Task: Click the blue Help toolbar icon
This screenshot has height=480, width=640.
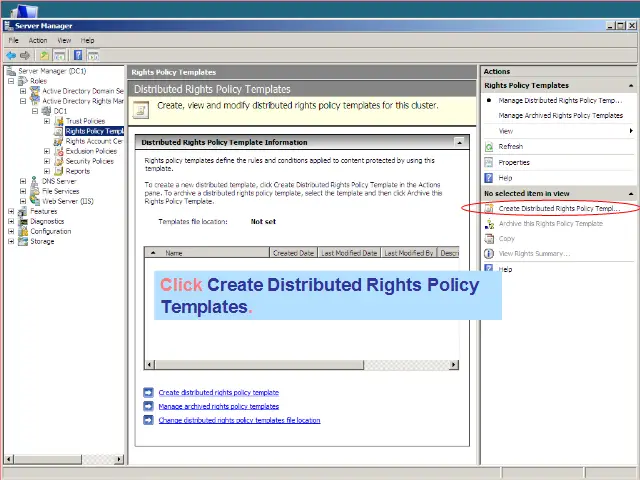Action: [78, 55]
